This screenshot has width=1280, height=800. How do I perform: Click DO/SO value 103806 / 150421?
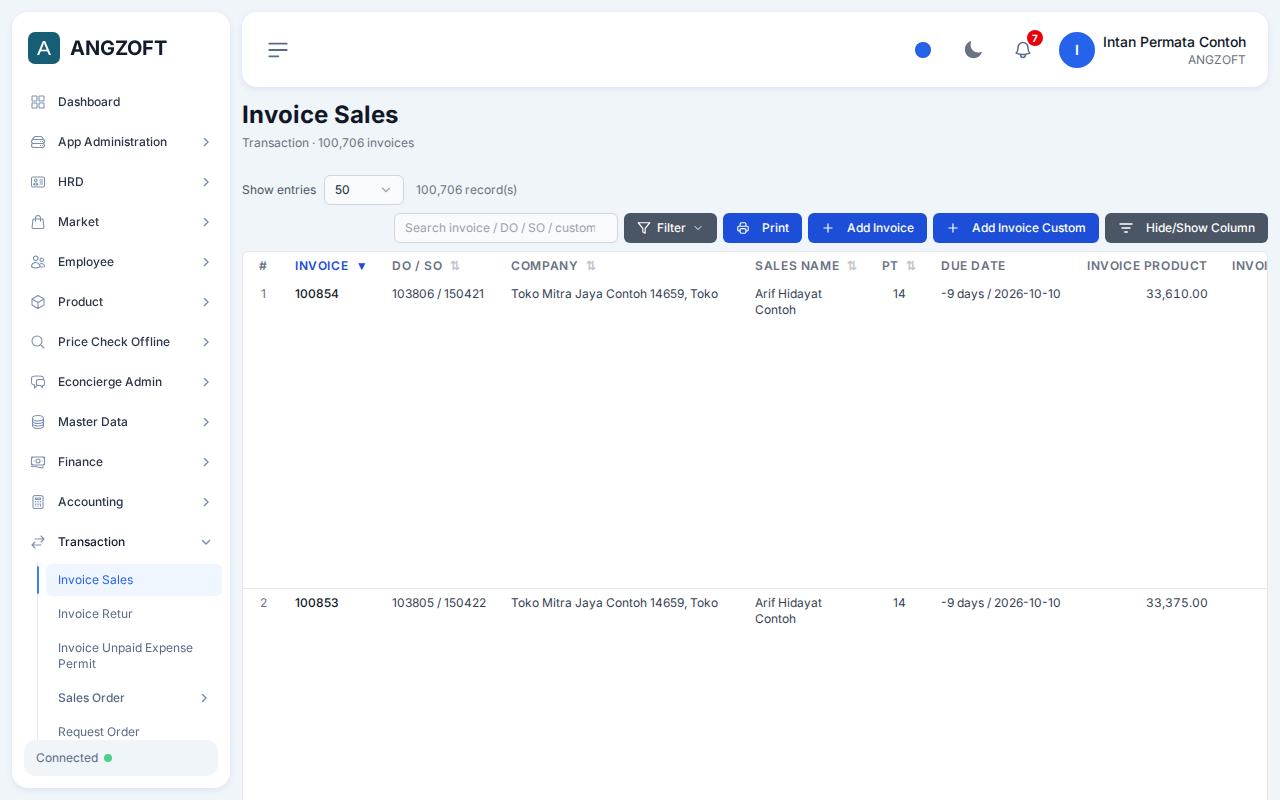pos(438,294)
